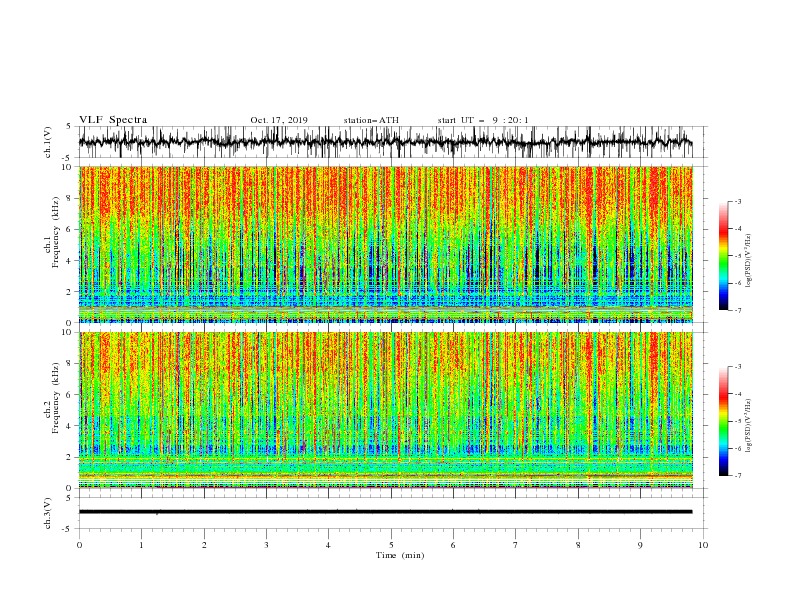Click the '-7' label on lower color bar
The height and width of the screenshot is (612, 792).
tap(737, 475)
